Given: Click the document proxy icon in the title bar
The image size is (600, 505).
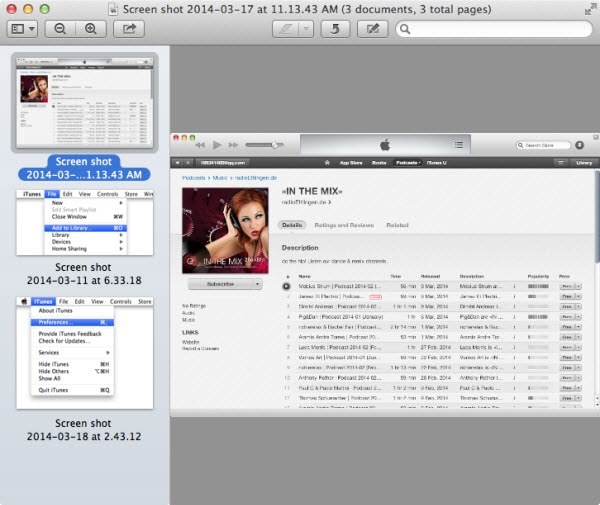Looking at the screenshot, I should point(113,9).
